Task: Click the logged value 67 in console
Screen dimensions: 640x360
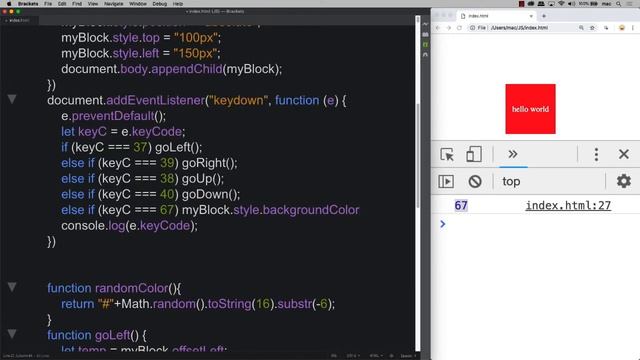Action: pyautogui.click(x=461, y=205)
